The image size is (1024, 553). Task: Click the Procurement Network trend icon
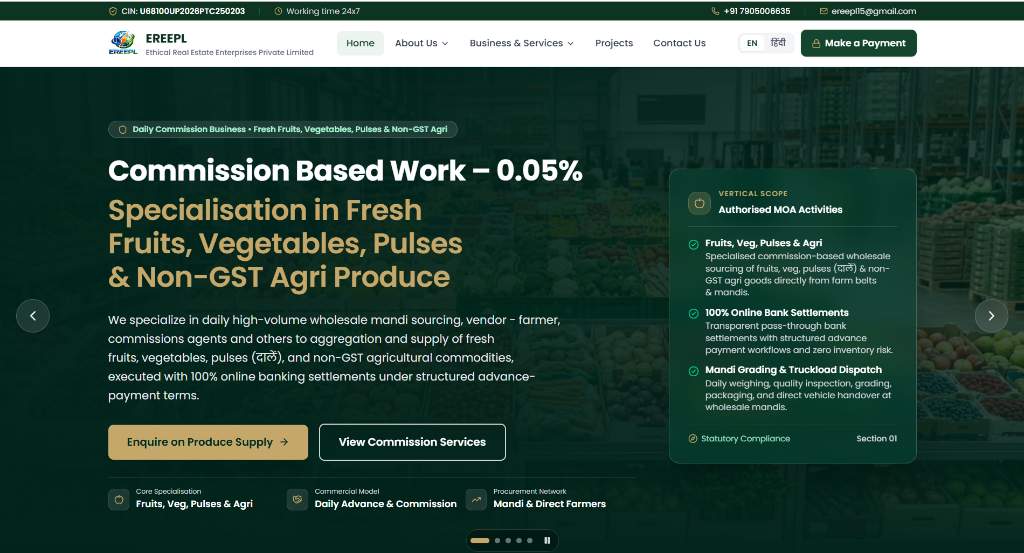pos(476,499)
